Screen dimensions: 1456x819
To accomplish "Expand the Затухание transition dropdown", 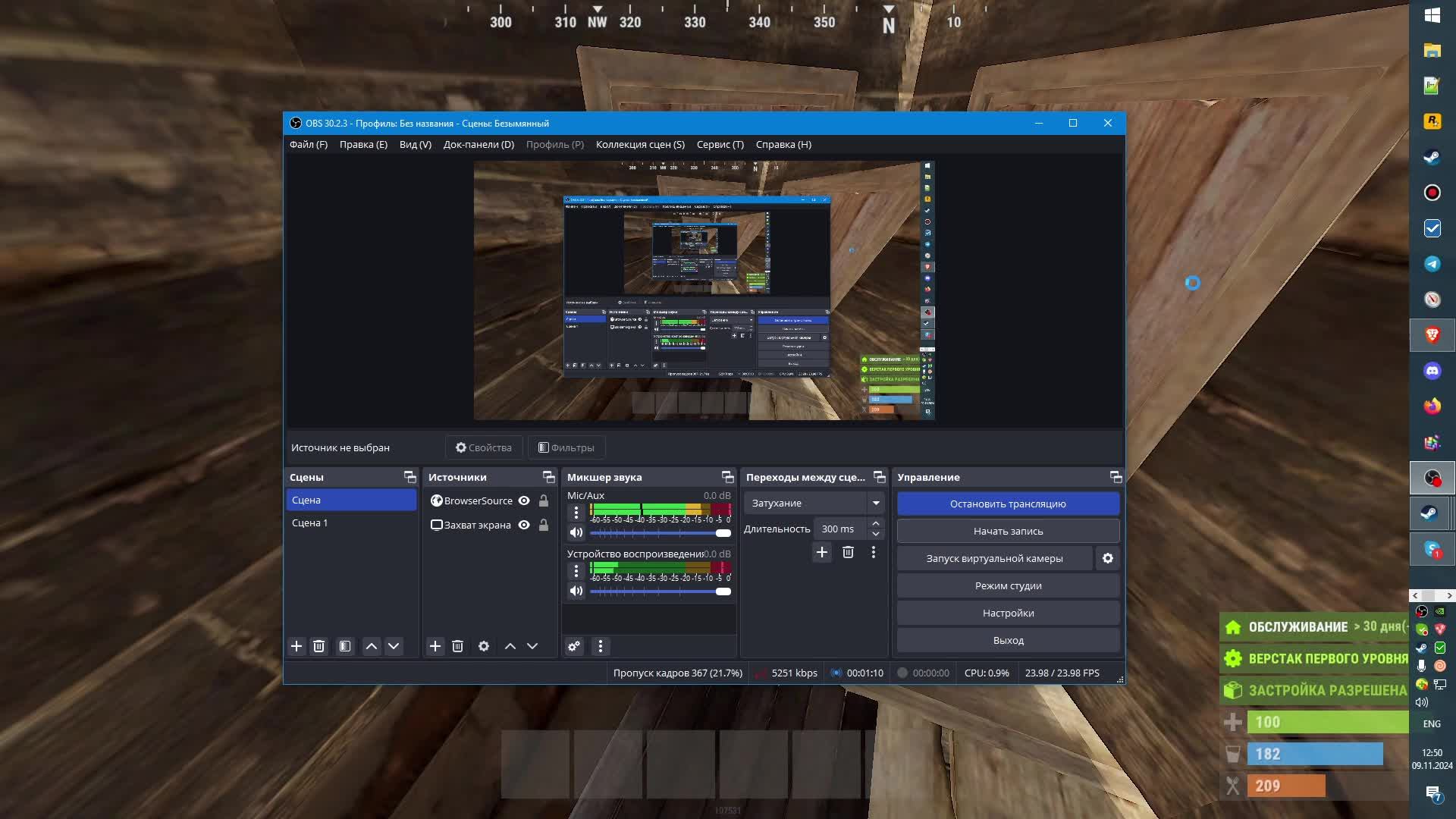I will pos(876,503).
